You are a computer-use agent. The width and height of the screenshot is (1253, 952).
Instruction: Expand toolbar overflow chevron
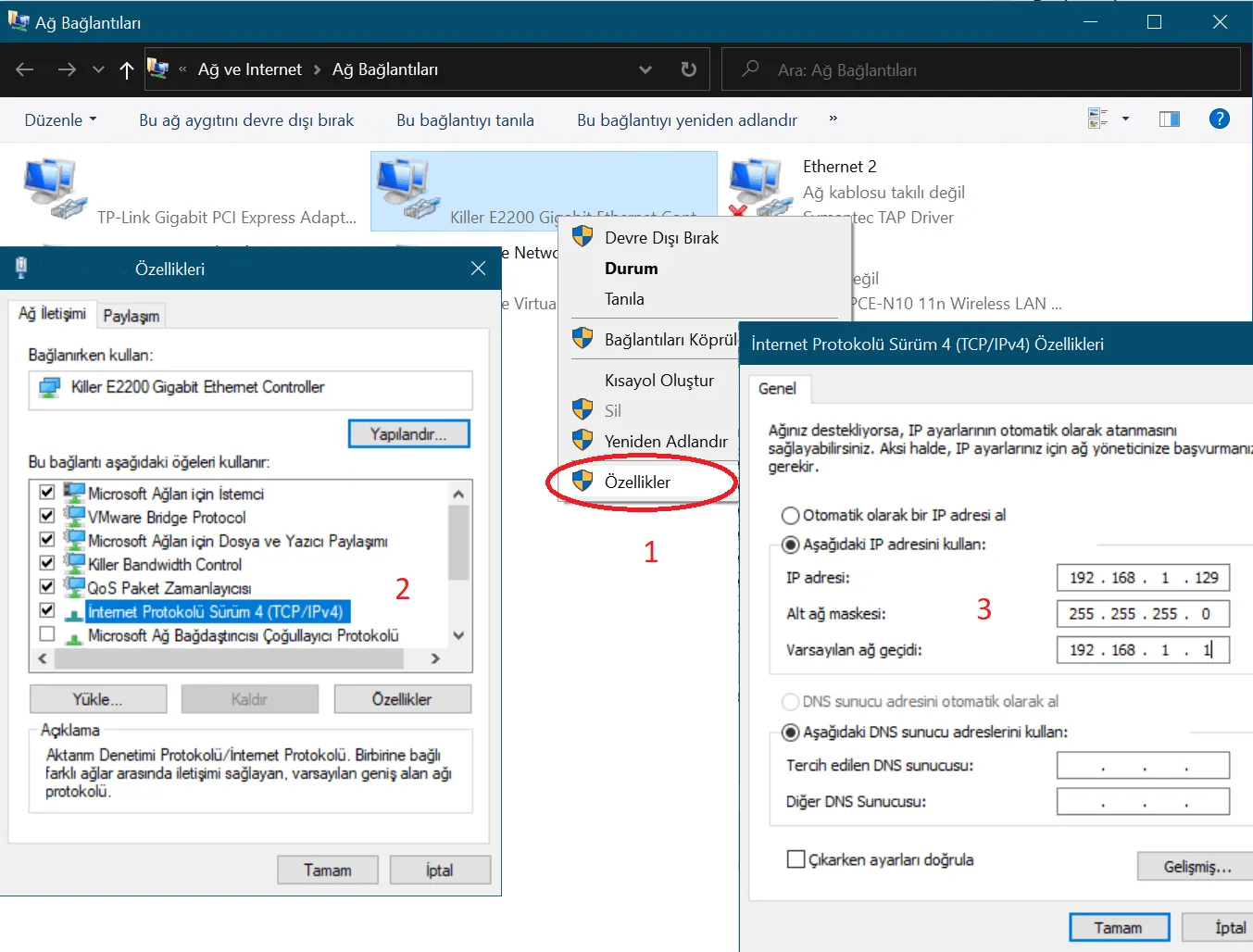coord(833,119)
